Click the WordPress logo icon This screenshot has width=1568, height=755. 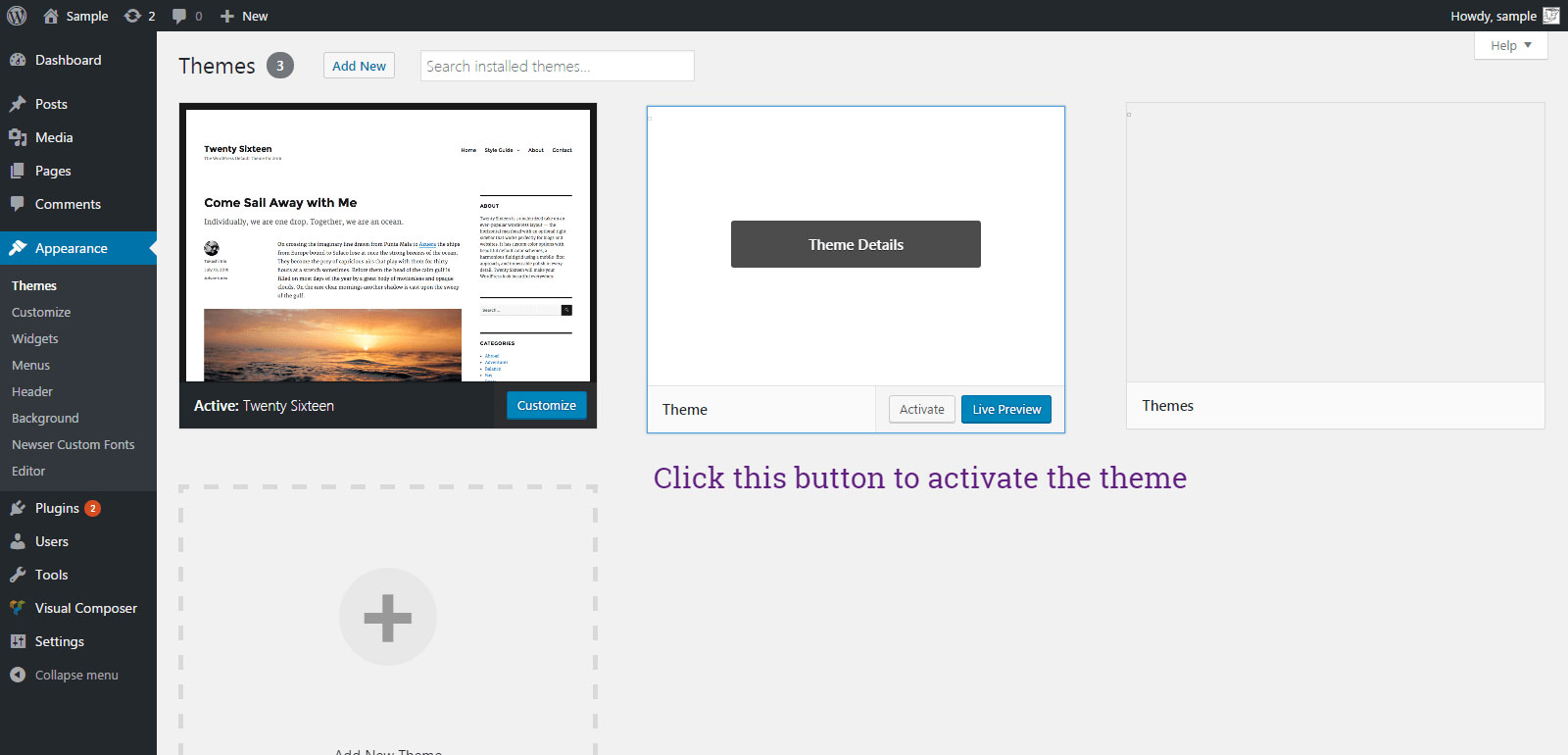17,16
